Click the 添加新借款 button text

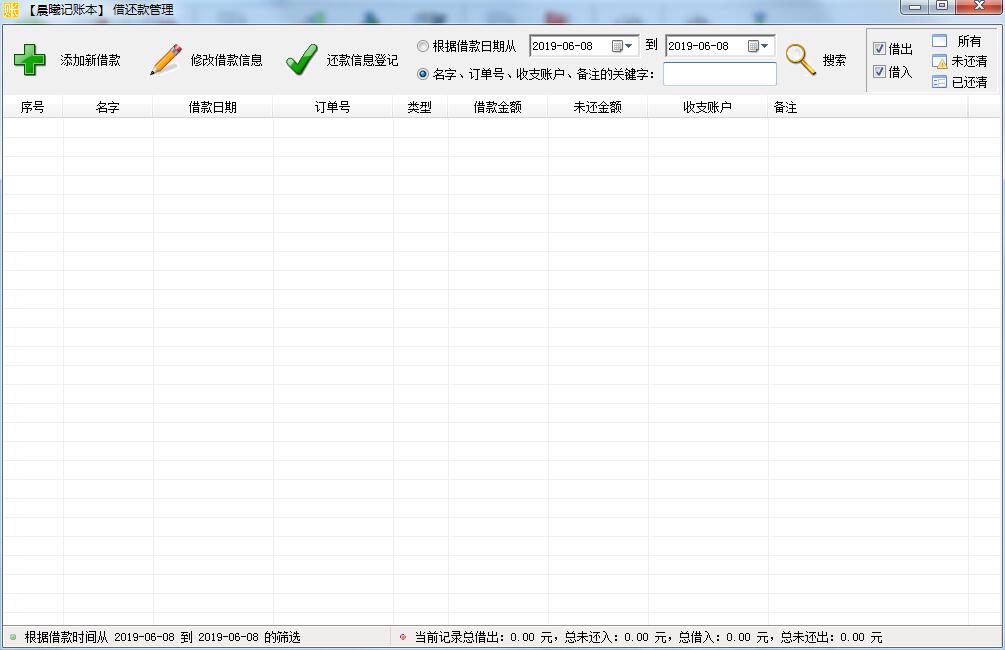coord(90,60)
